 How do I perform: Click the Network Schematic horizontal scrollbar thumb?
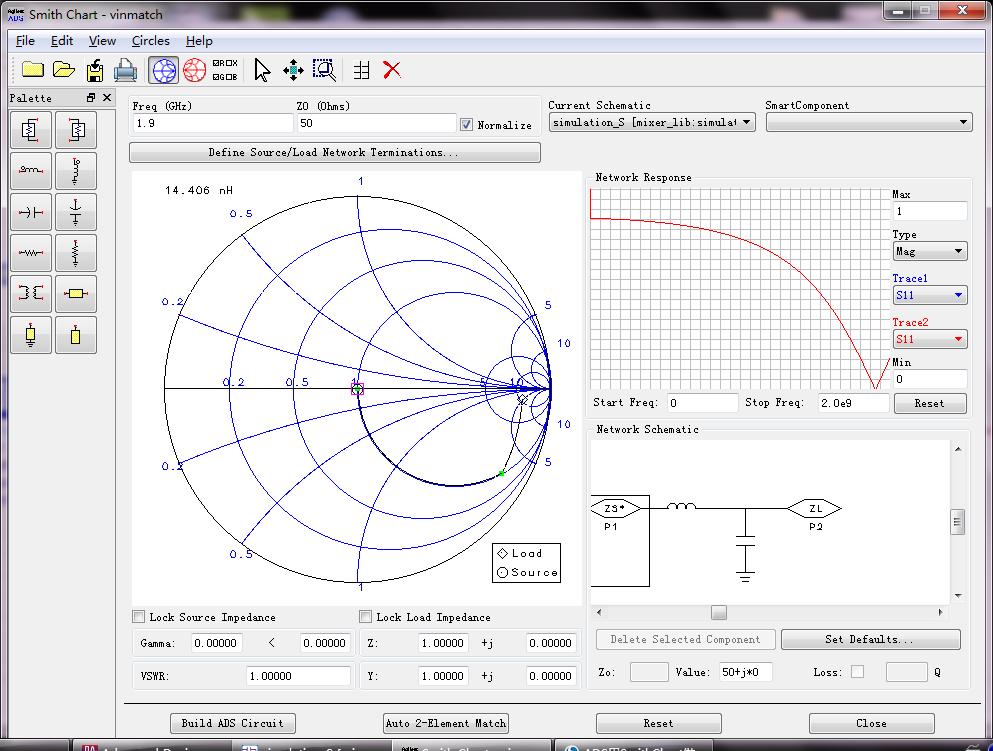[718, 612]
